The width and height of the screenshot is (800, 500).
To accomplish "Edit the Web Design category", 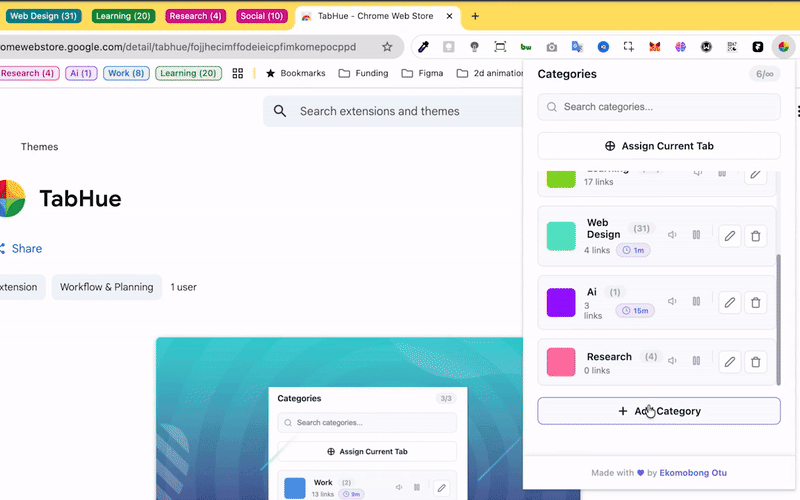I will [x=730, y=236].
